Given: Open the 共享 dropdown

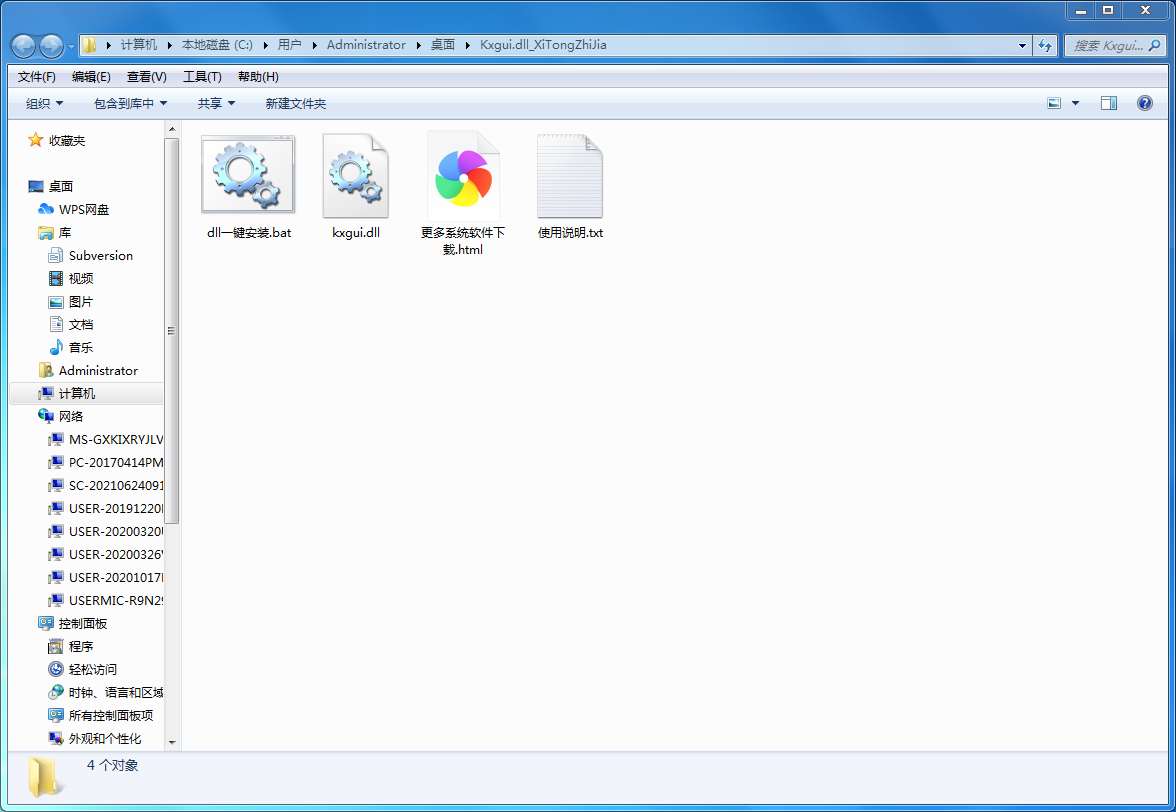Looking at the screenshot, I should [x=216, y=103].
